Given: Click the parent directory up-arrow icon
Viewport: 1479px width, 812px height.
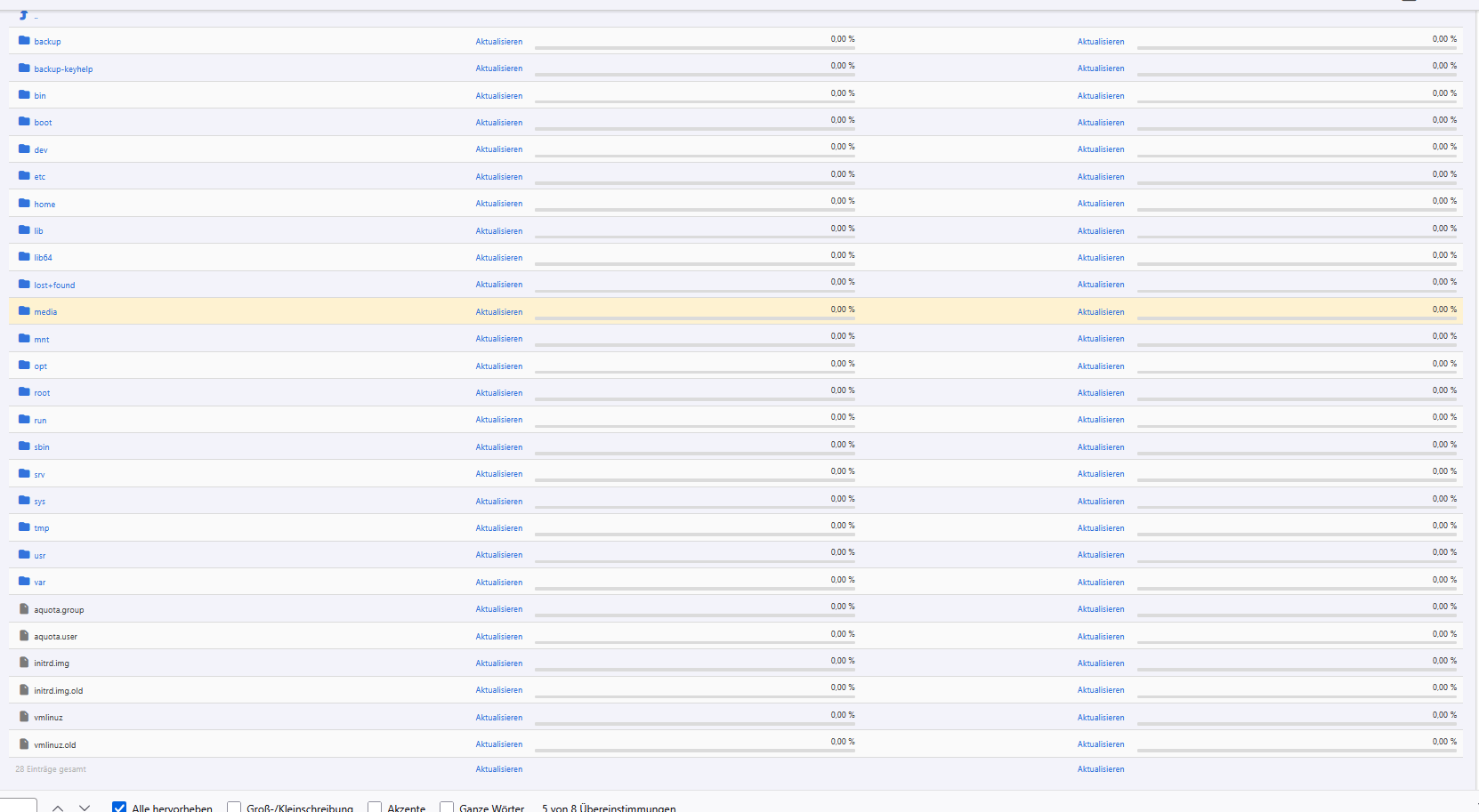Looking at the screenshot, I should (23, 15).
